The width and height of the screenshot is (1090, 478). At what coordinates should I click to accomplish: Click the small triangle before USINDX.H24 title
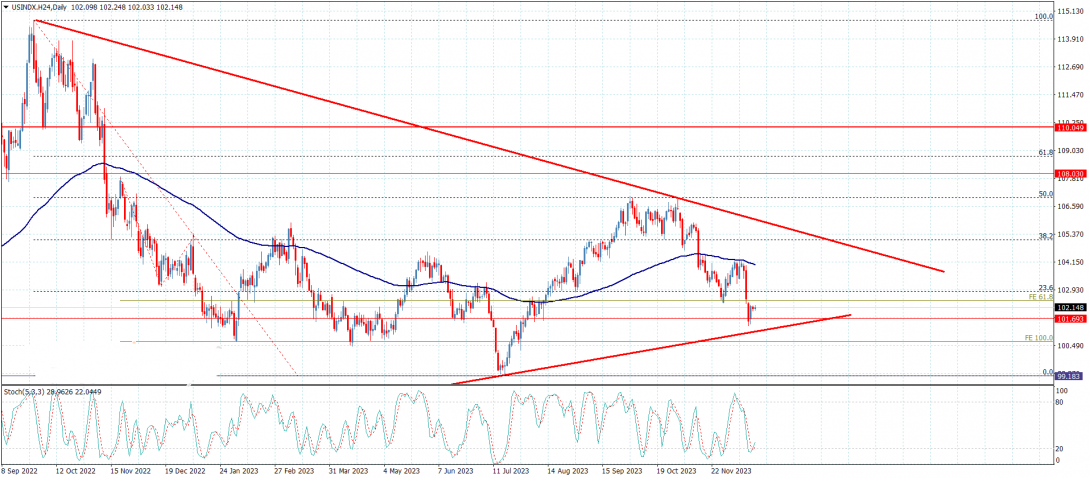pyautogui.click(x=6, y=6)
